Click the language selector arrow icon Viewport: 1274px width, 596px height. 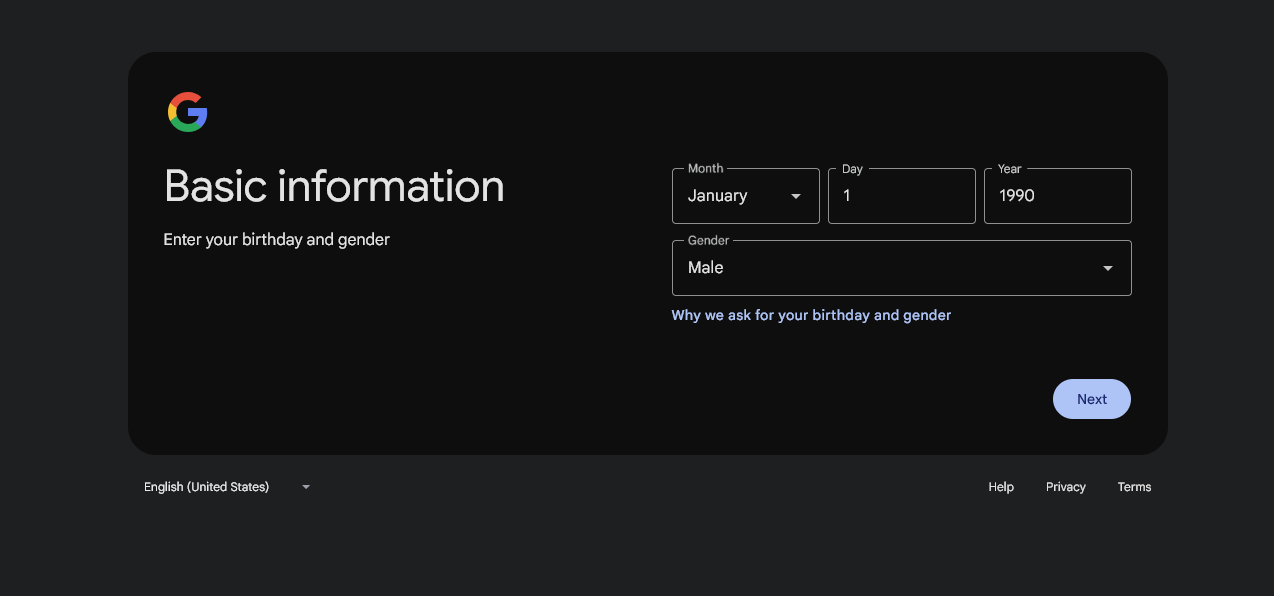click(306, 487)
